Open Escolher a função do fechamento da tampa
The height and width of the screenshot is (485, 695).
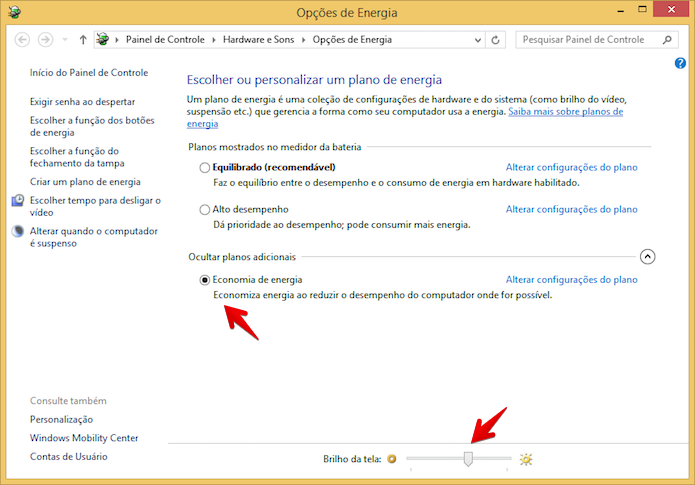(77, 157)
